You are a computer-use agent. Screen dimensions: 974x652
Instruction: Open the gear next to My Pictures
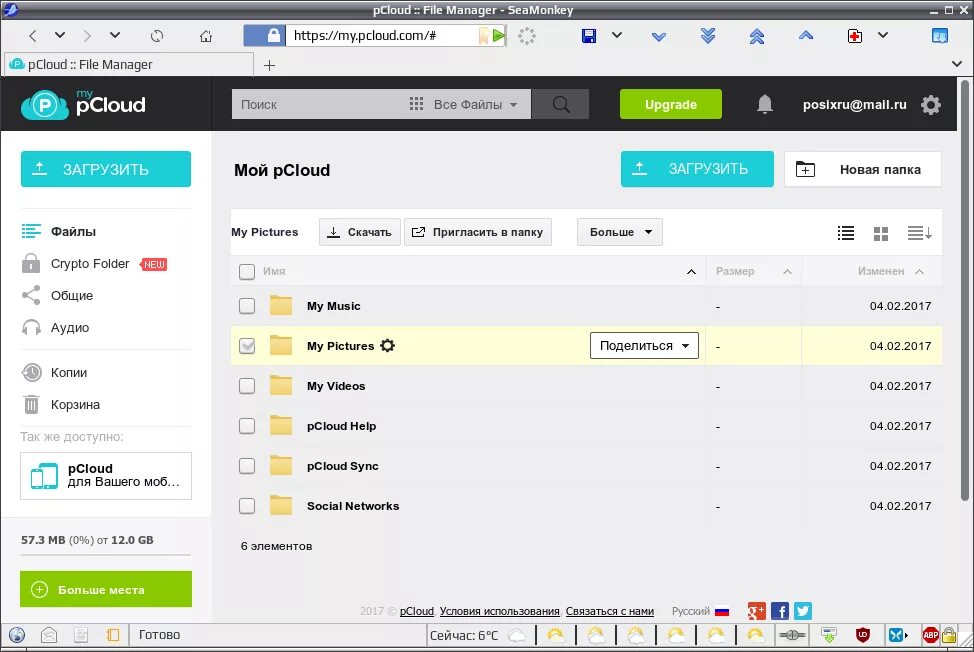[x=388, y=346]
